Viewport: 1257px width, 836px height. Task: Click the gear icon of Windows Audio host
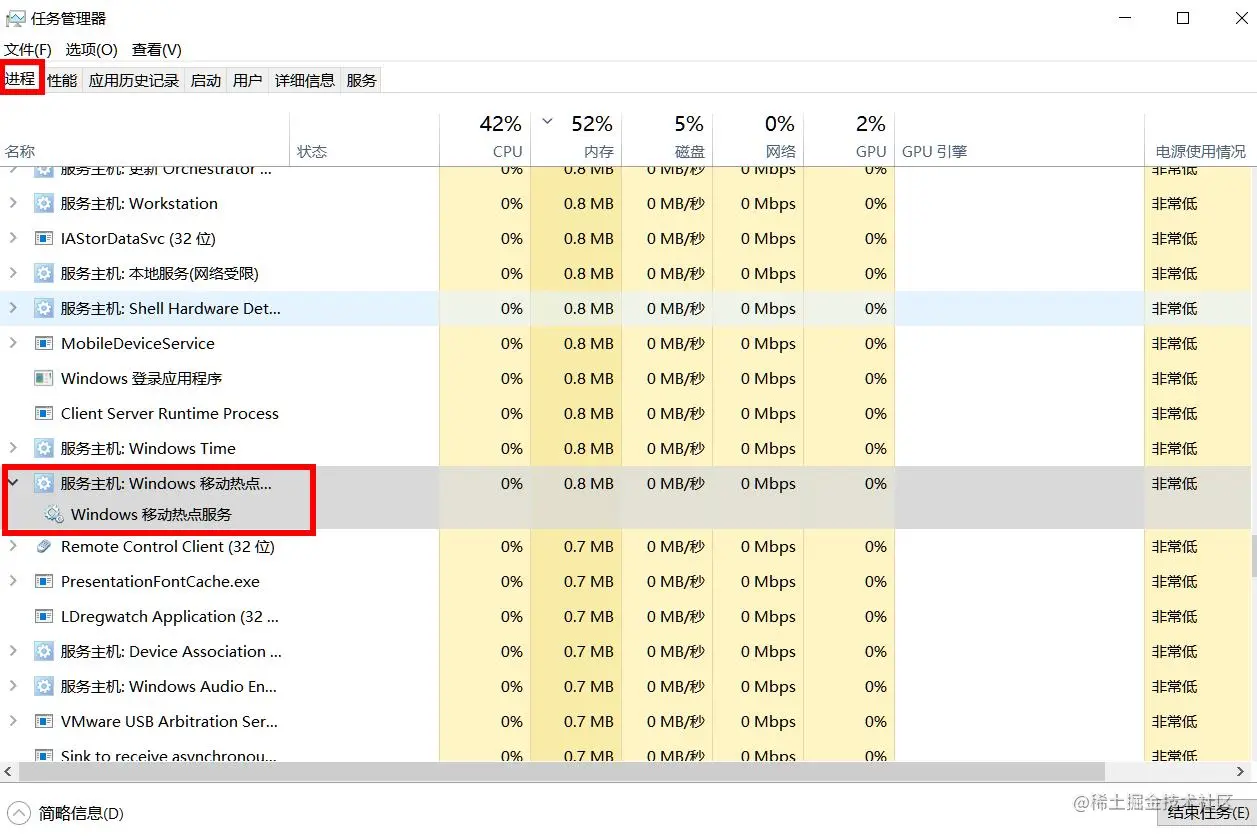pos(44,686)
